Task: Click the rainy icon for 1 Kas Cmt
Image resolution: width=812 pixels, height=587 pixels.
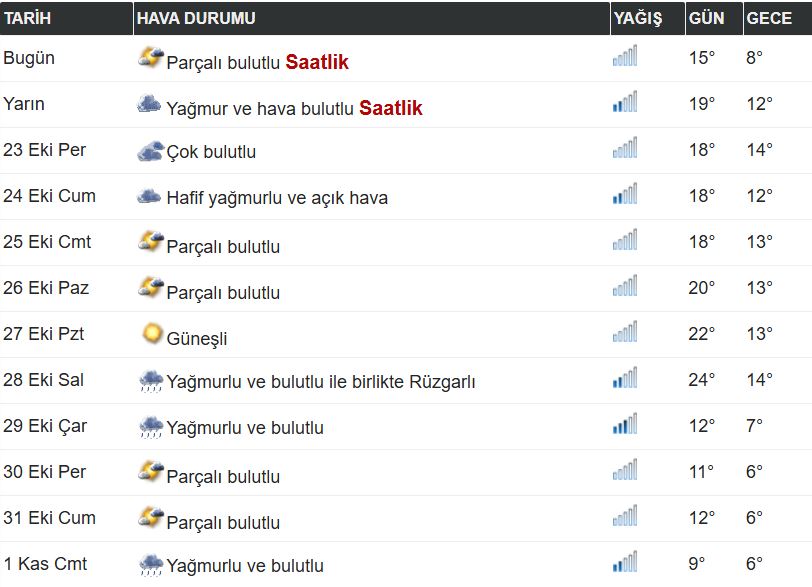Action: click(151, 565)
